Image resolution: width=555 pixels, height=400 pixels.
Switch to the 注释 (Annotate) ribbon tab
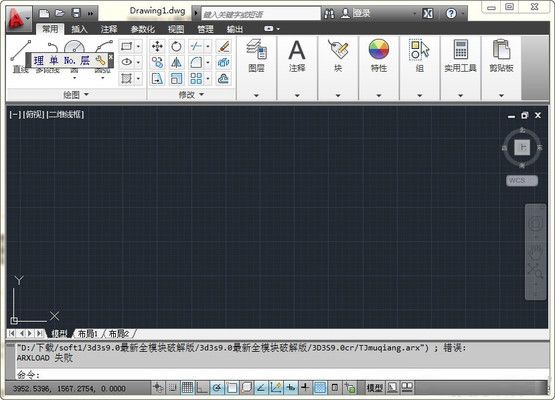(109, 29)
